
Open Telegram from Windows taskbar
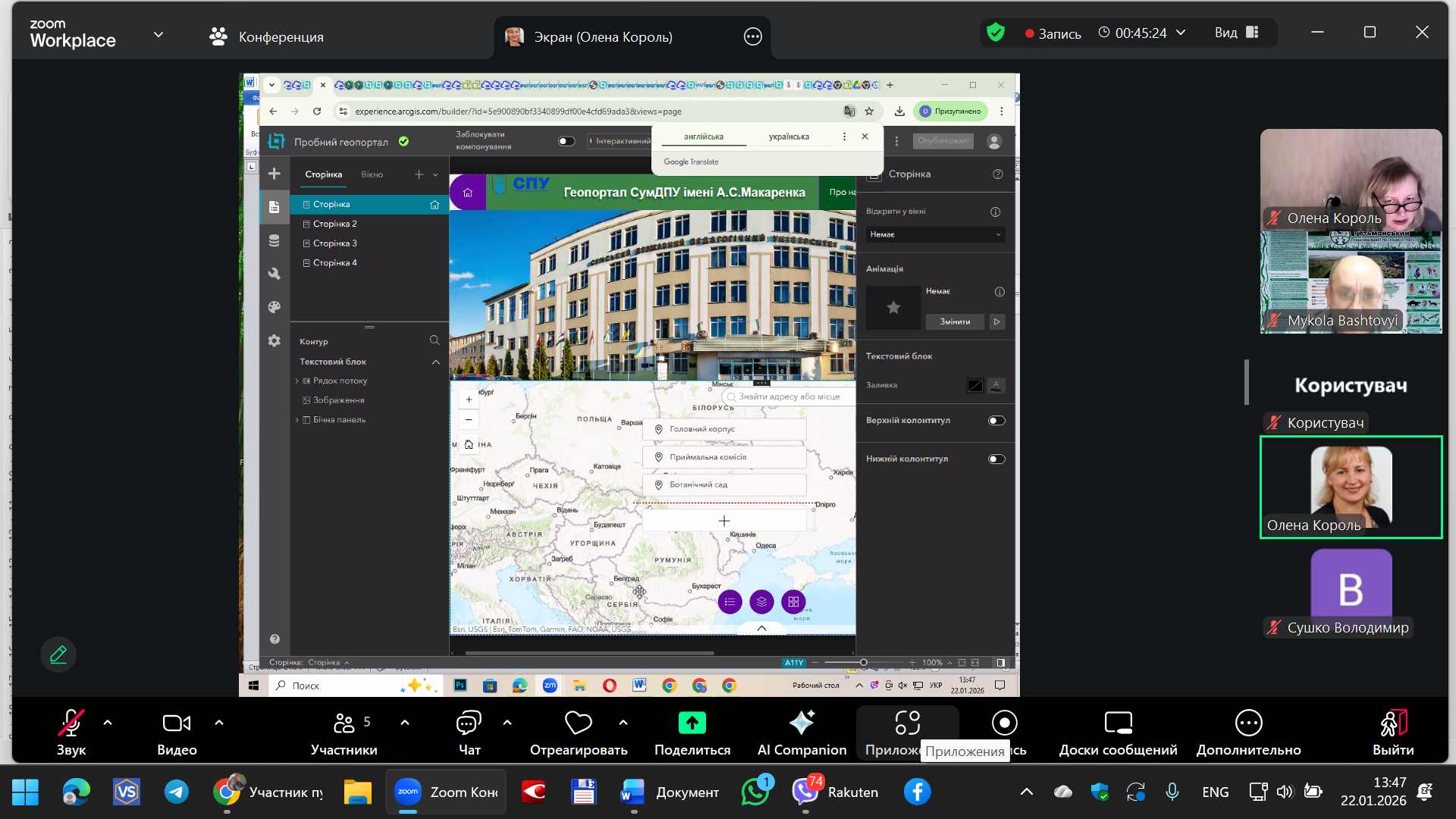point(177,792)
